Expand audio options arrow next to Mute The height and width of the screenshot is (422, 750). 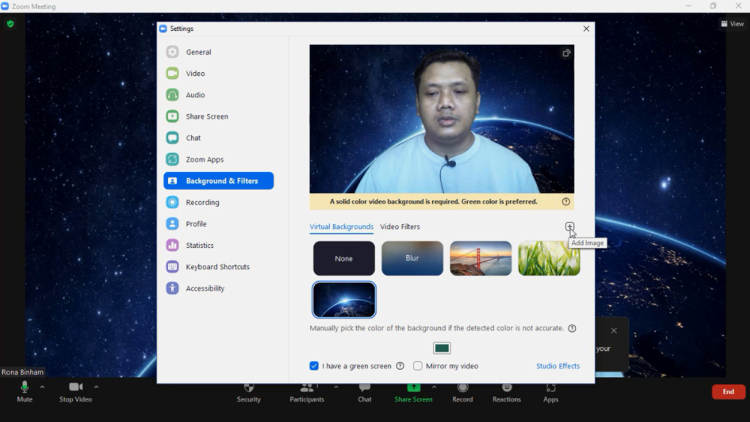(x=42, y=387)
